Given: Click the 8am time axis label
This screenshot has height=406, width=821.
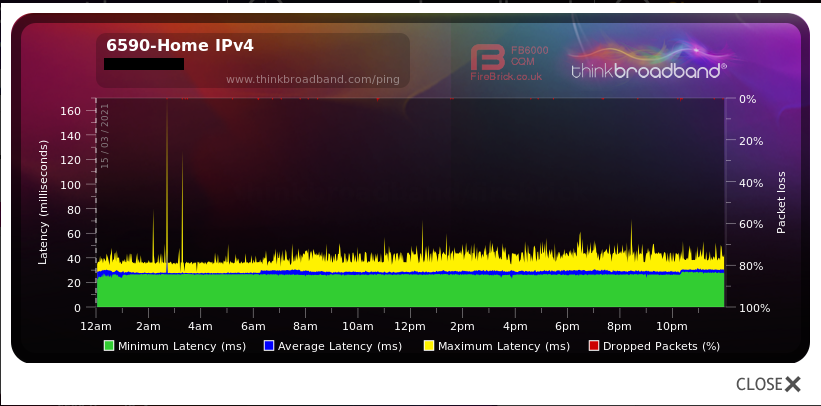Looking at the screenshot, I should coord(305,326).
